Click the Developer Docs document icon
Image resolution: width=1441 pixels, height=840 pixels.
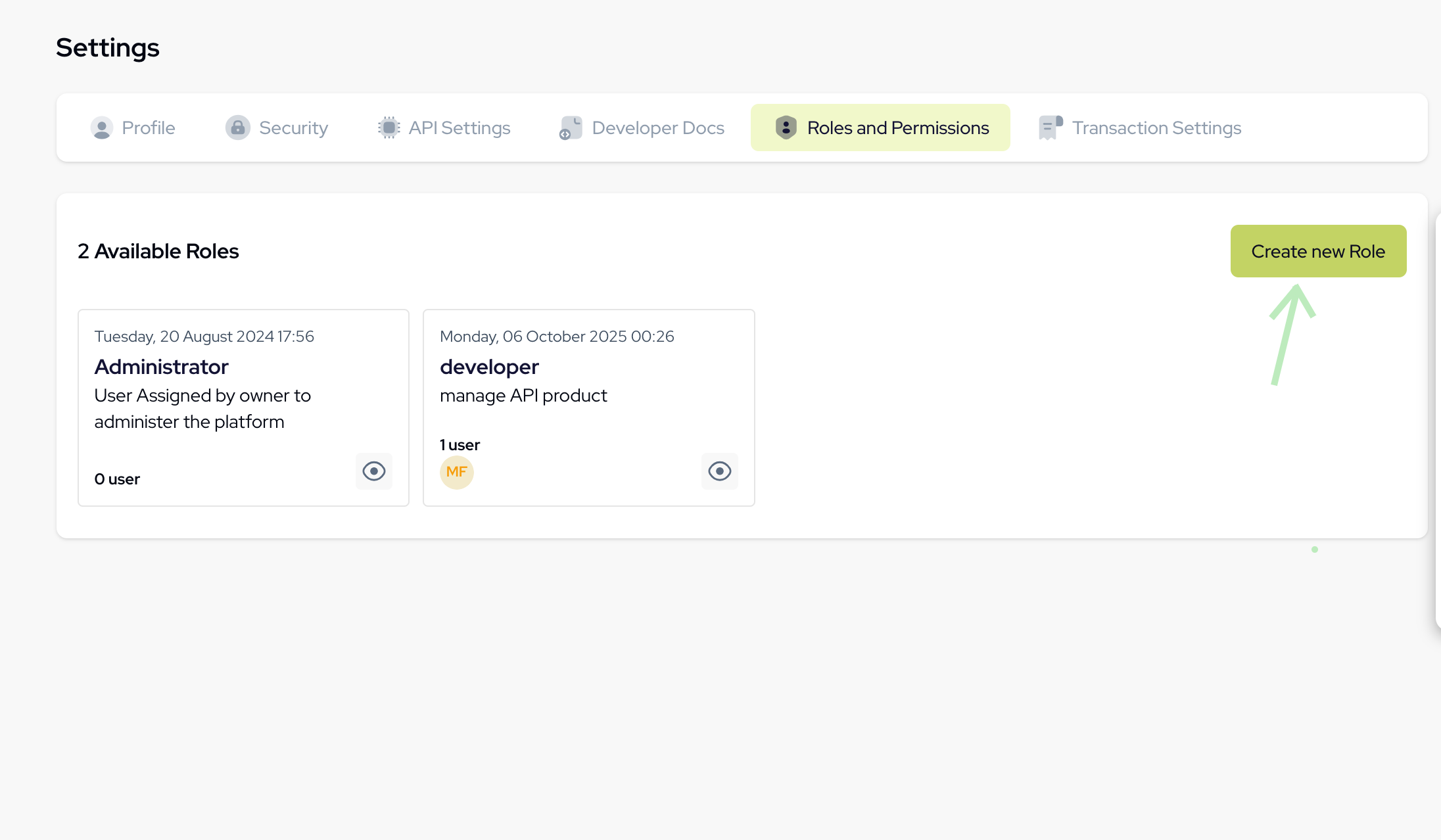(x=570, y=128)
